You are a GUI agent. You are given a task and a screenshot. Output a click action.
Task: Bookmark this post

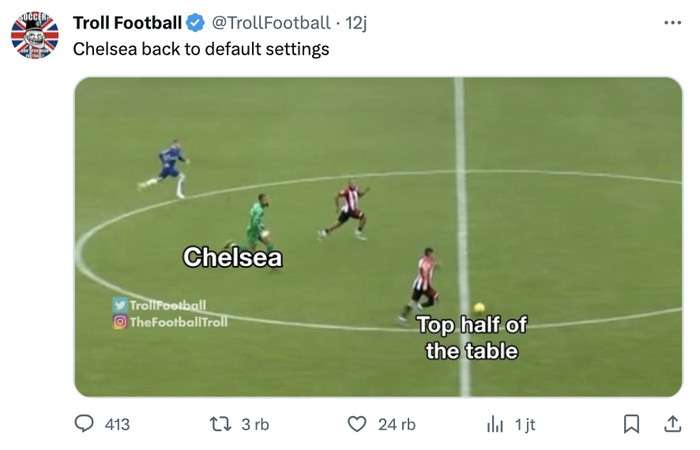pyautogui.click(x=631, y=424)
